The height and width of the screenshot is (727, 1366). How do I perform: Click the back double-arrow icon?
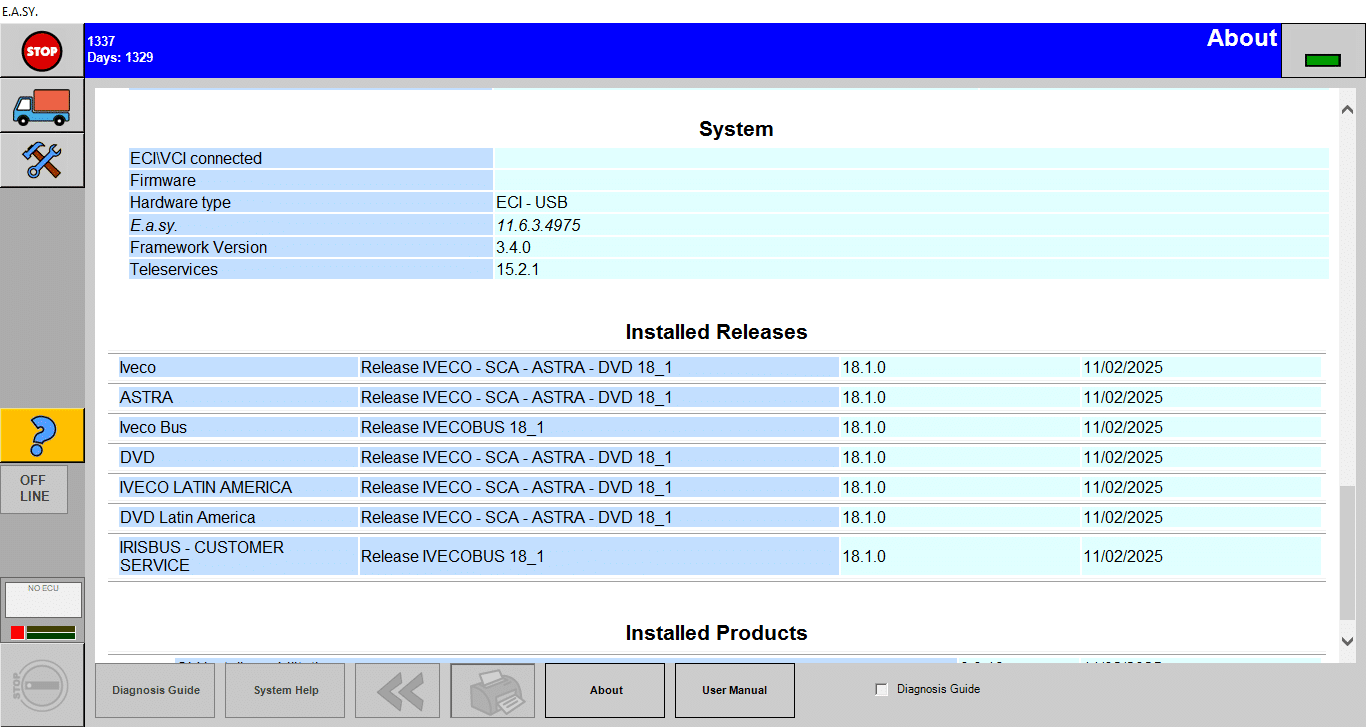click(x=397, y=690)
